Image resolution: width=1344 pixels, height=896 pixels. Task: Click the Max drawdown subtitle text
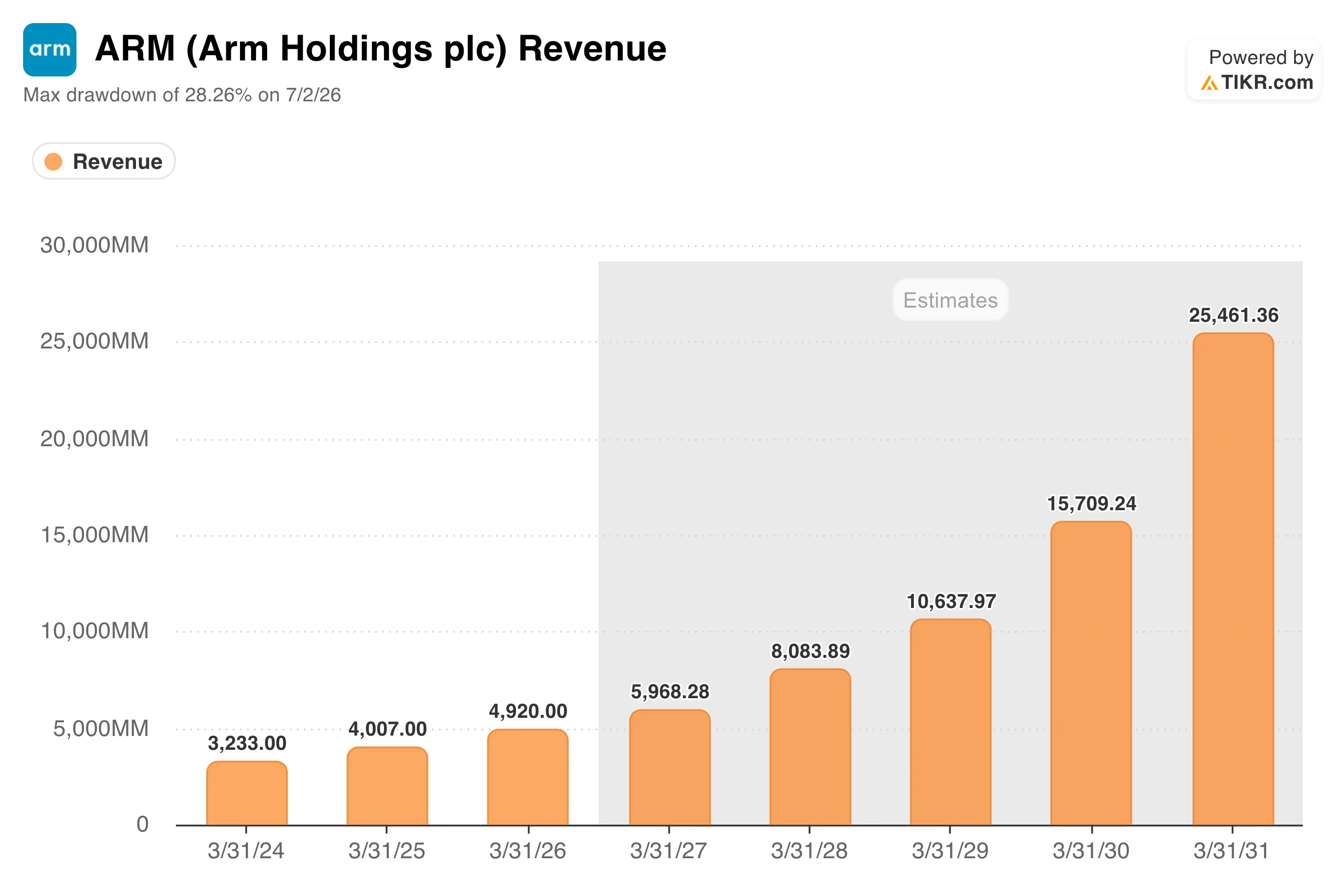[182, 95]
